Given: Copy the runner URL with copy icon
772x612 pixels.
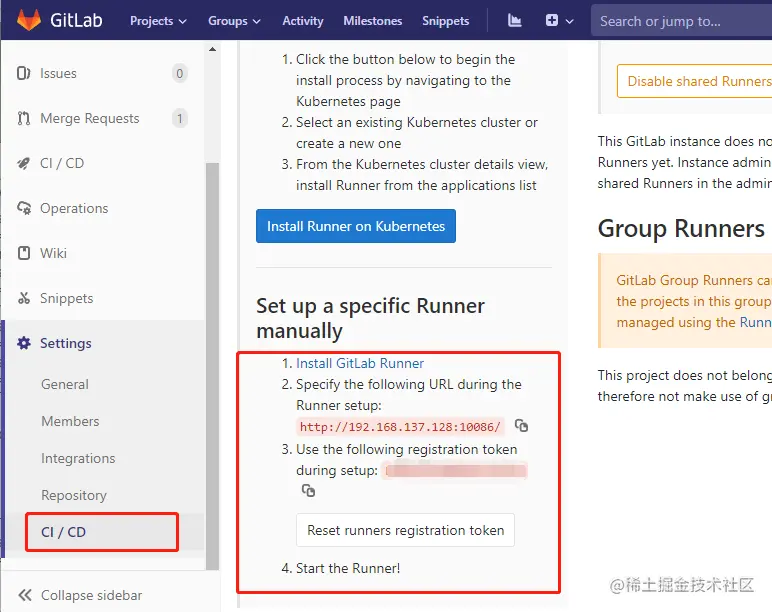Looking at the screenshot, I should [521, 425].
